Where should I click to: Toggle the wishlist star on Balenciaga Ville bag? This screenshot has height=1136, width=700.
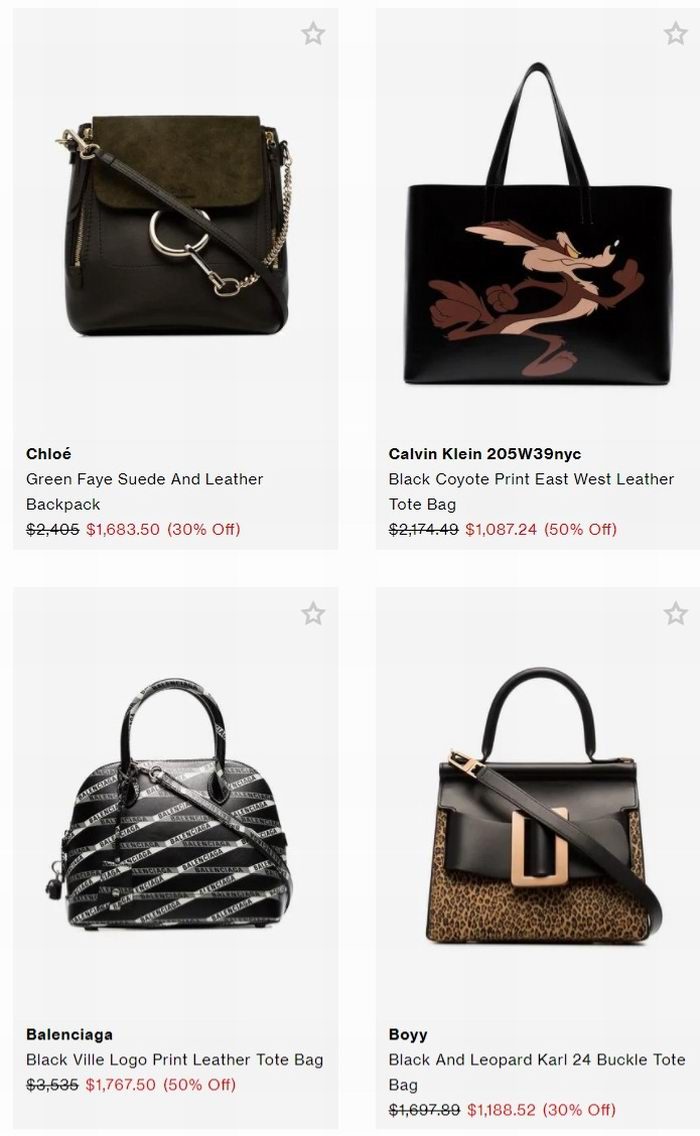[313, 614]
